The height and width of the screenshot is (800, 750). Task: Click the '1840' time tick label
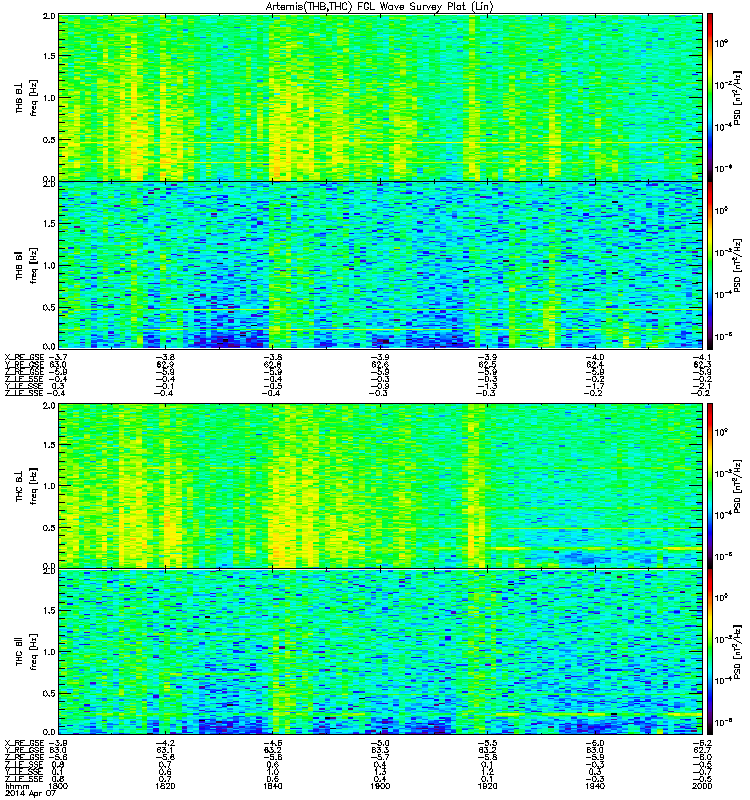(272, 786)
